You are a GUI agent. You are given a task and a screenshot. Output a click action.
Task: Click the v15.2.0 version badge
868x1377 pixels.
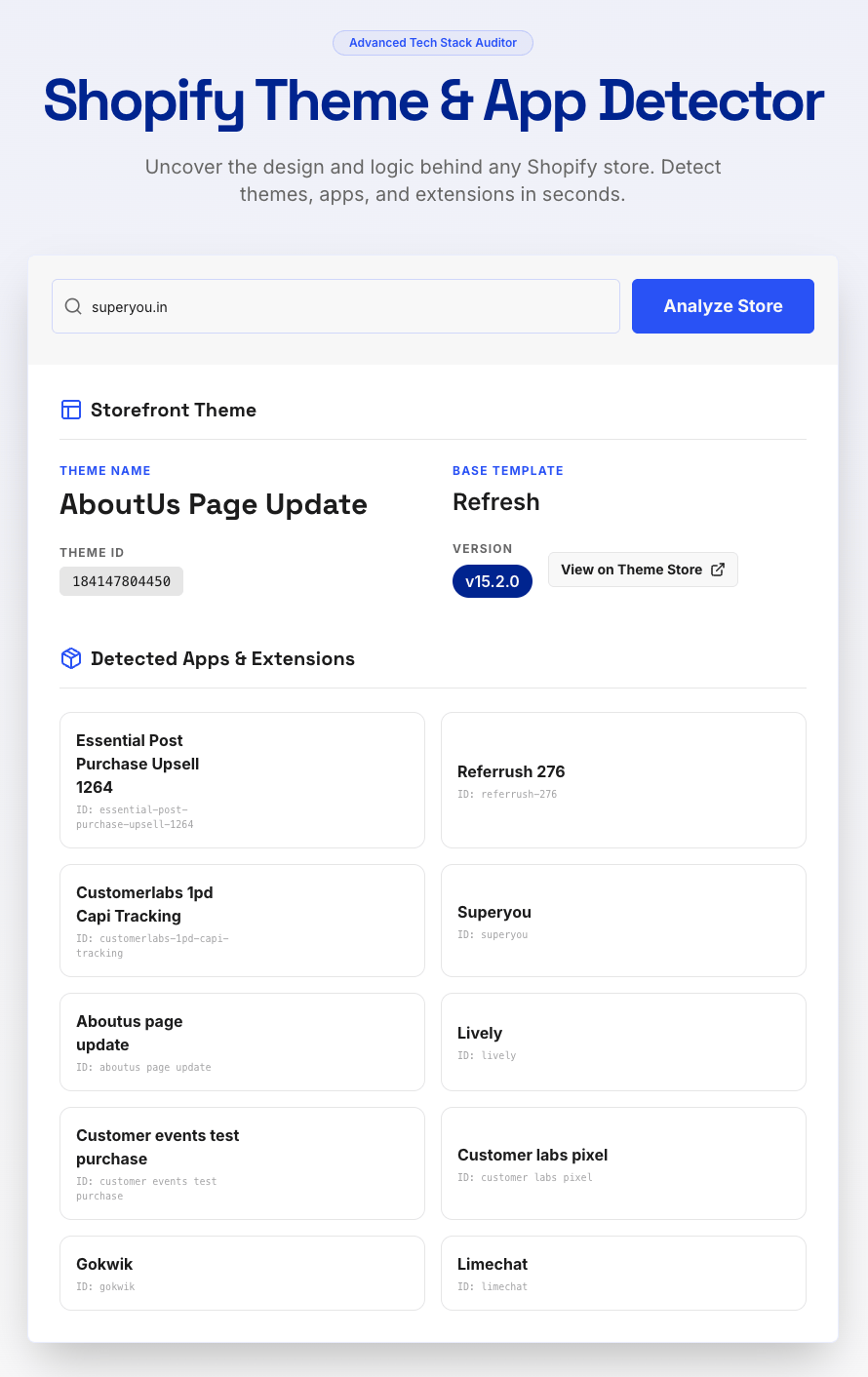(x=493, y=581)
